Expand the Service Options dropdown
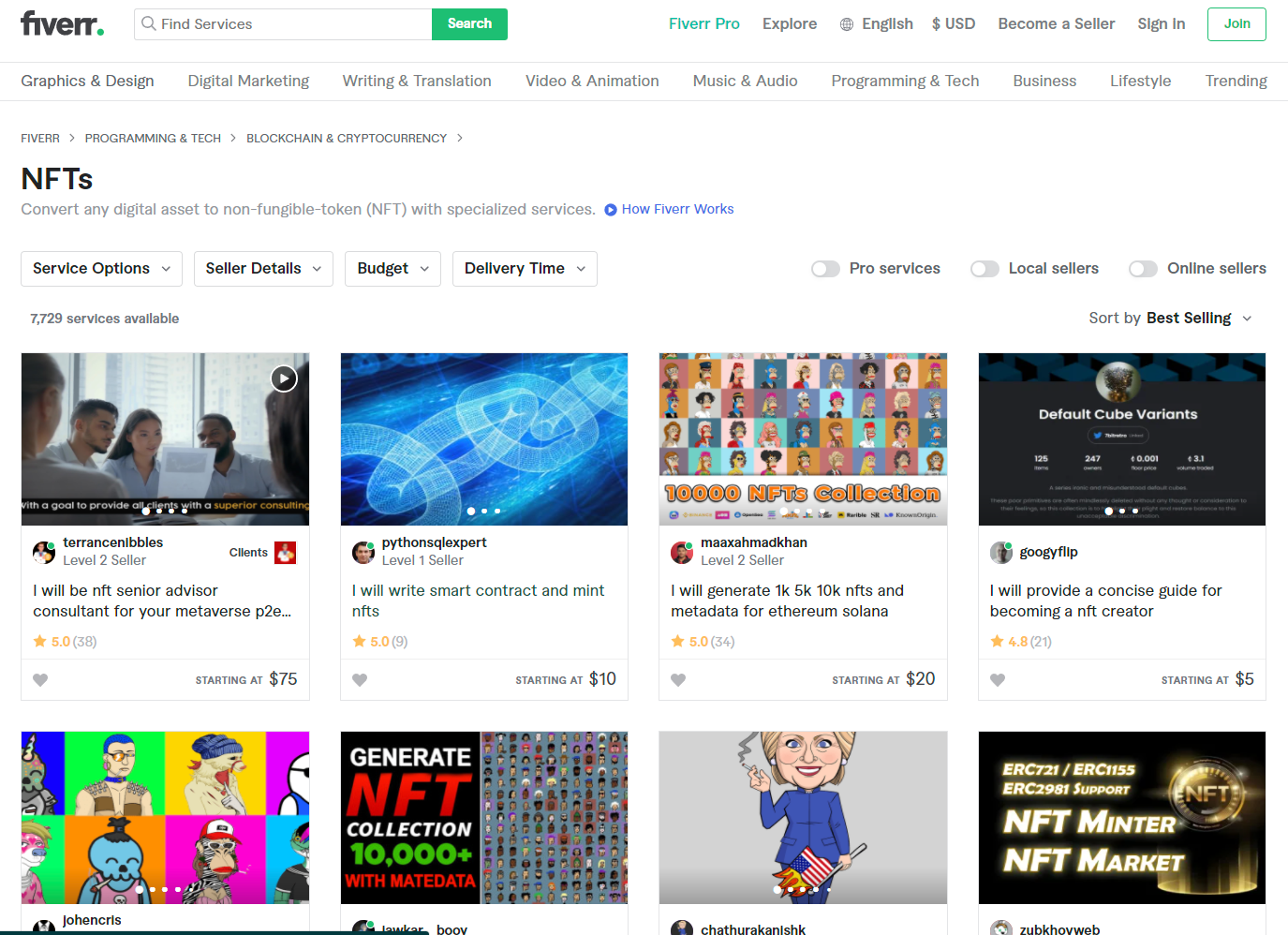 point(101,269)
